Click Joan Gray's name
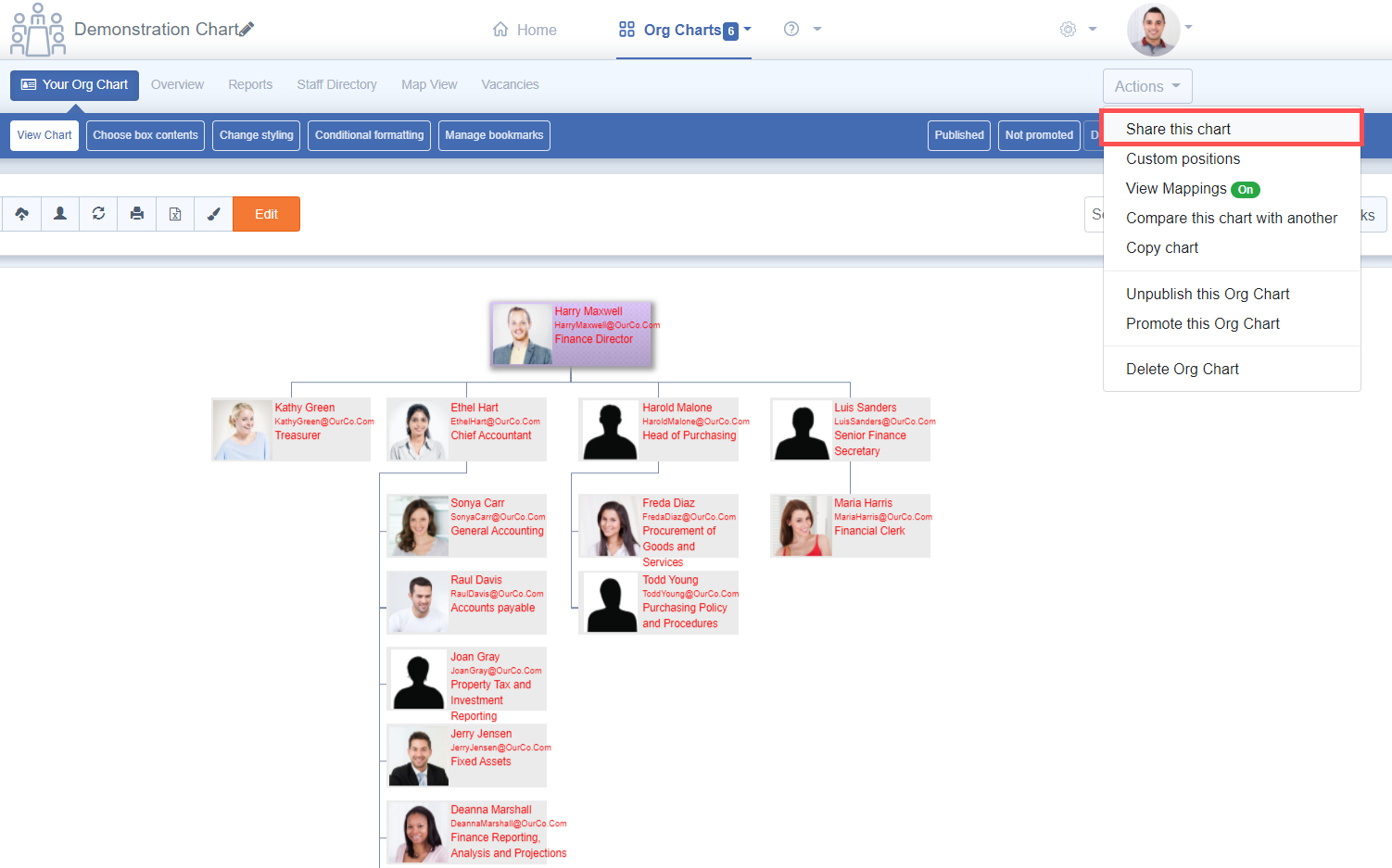 point(475,657)
